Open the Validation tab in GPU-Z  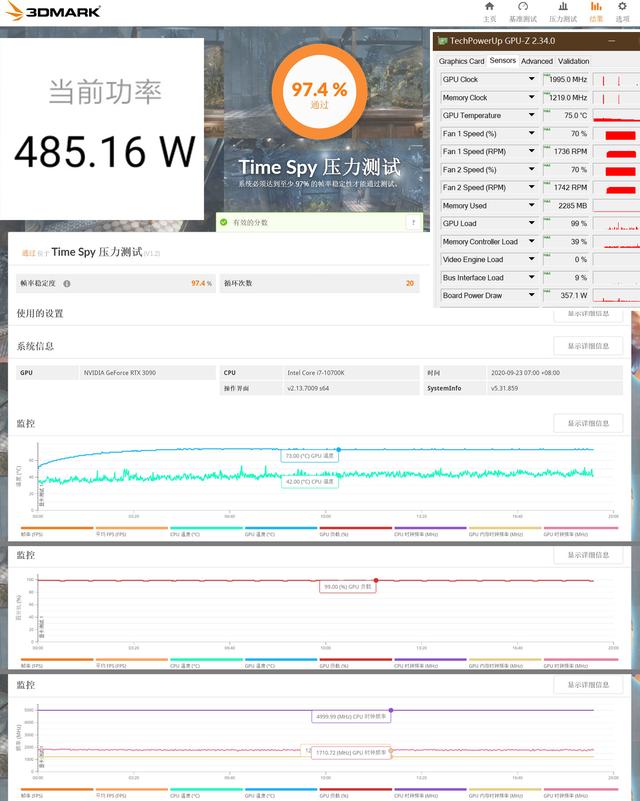(573, 61)
